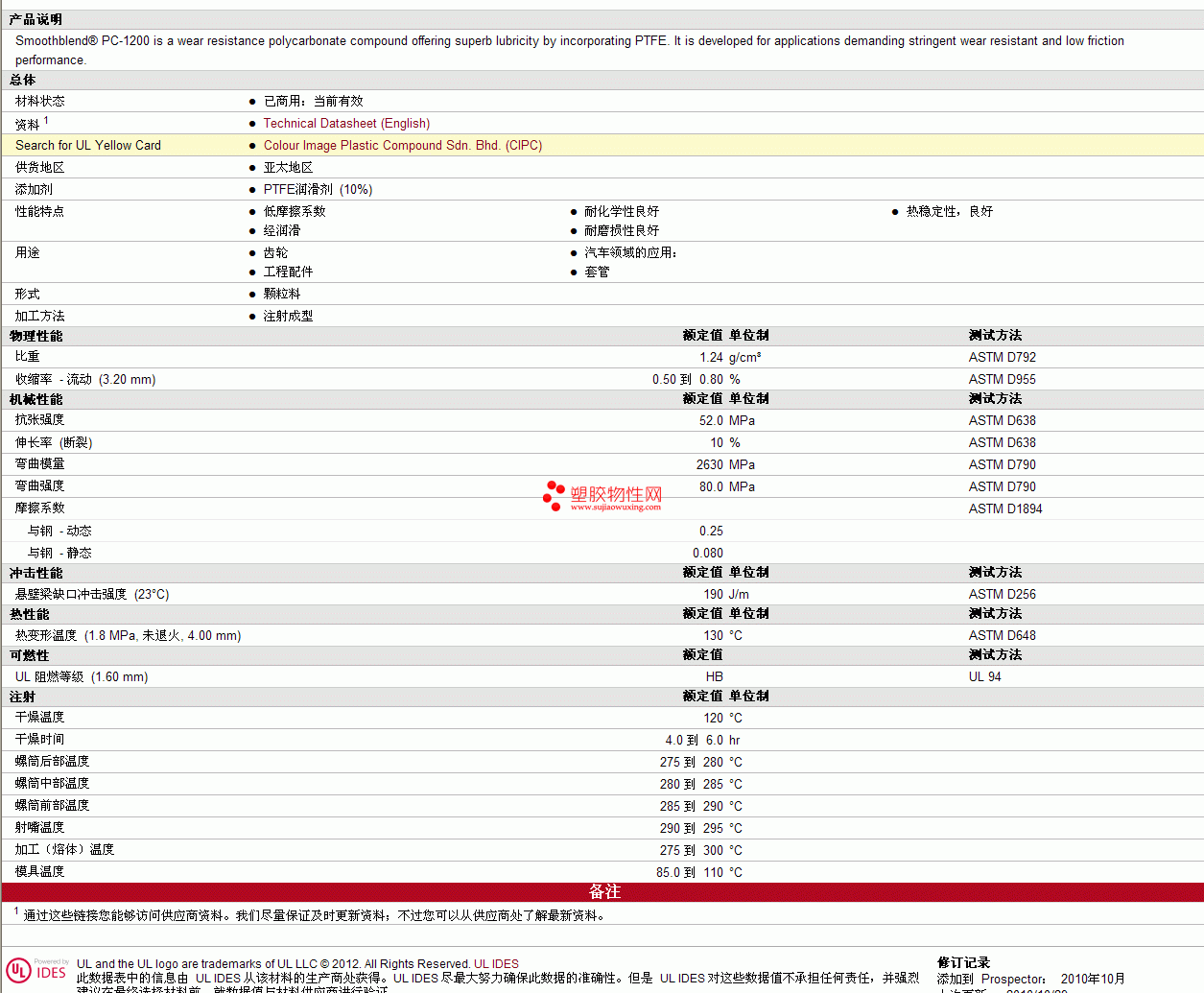Select the 亚太地区 supply region value
This screenshot has width=1204, height=993.
[x=288, y=167]
